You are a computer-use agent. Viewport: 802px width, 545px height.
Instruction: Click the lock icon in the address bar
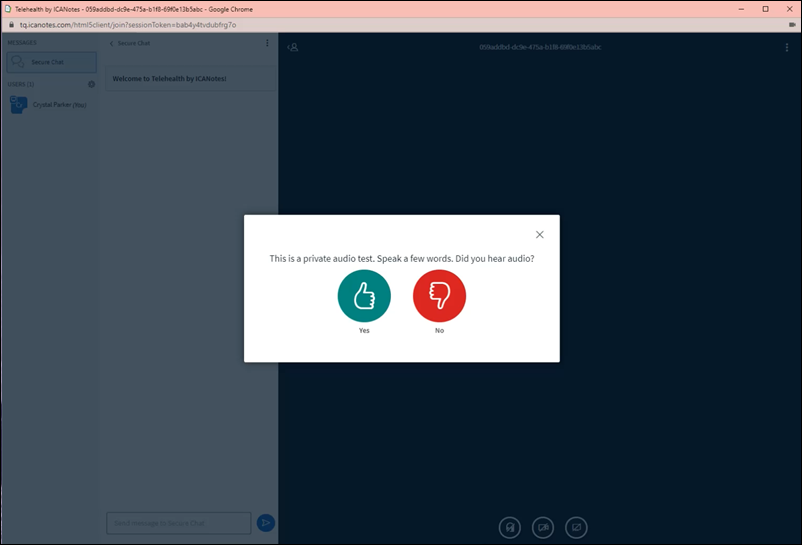(11, 25)
